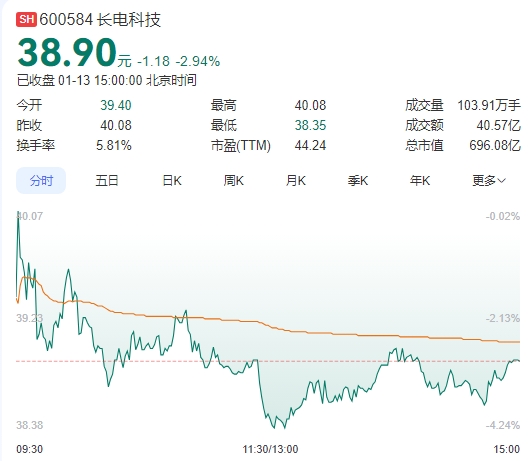
Task: Click the 昨收 previous close 40.08
Action: click(x=116, y=125)
